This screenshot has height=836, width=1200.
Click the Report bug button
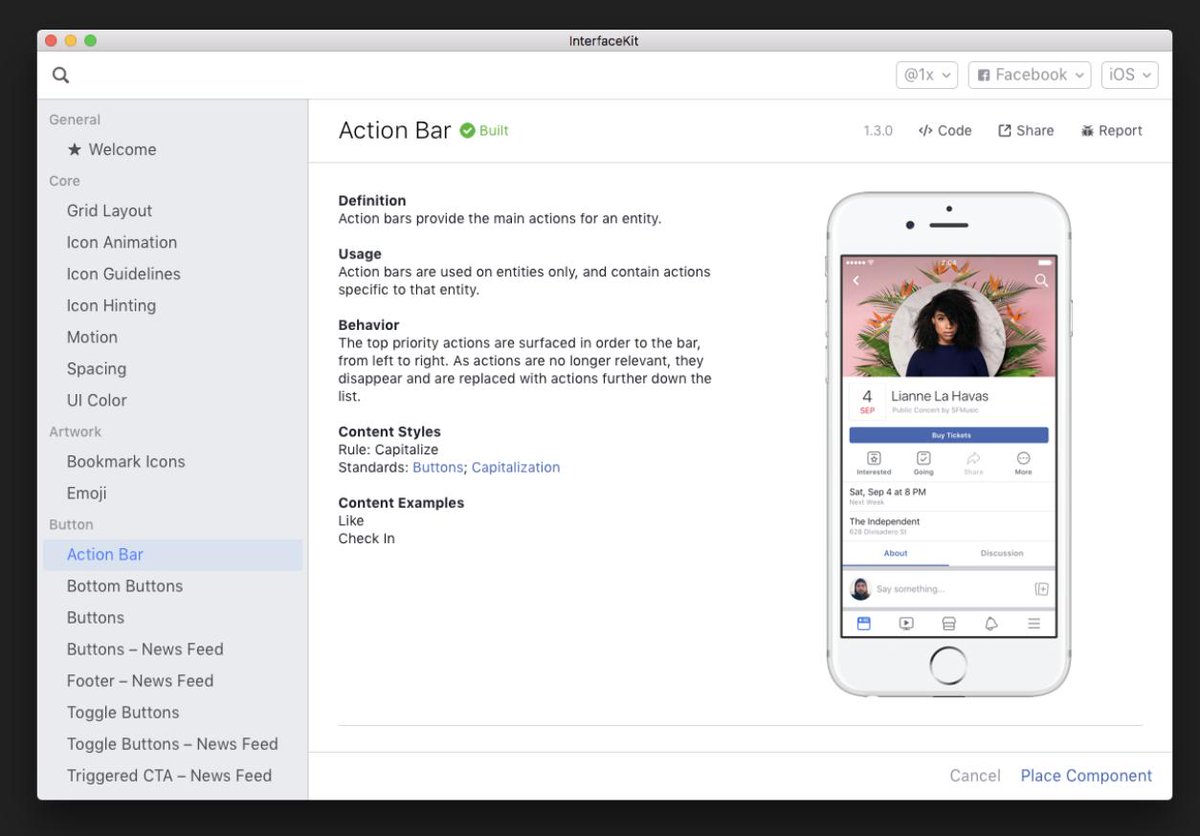tap(1111, 131)
